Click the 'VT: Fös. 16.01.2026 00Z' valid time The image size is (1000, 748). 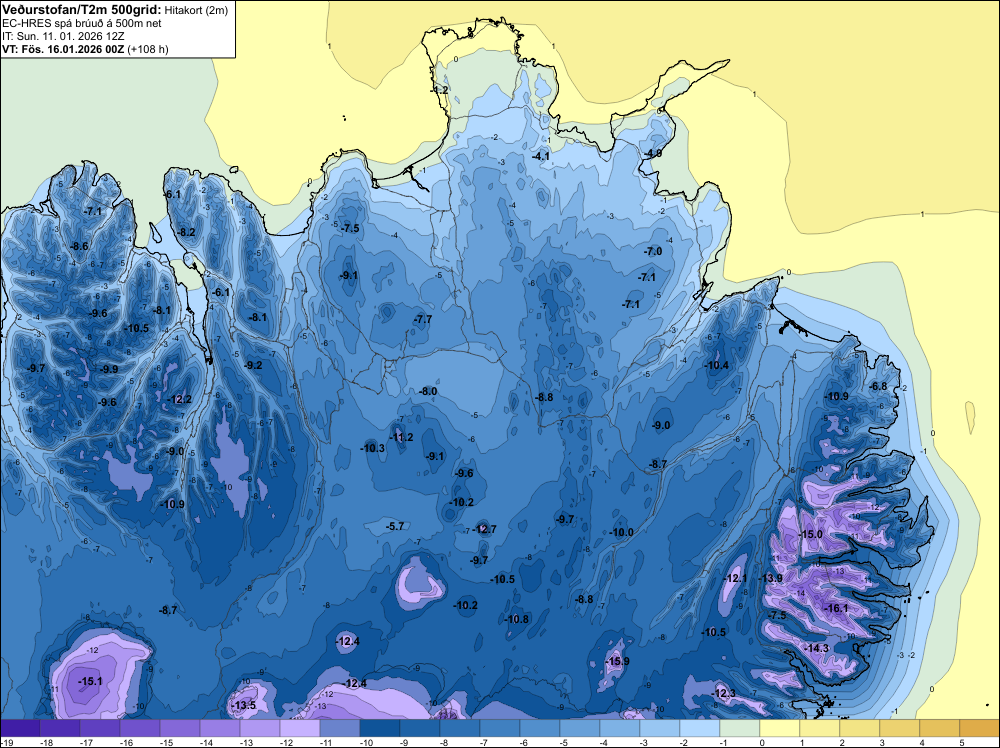point(62,49)
